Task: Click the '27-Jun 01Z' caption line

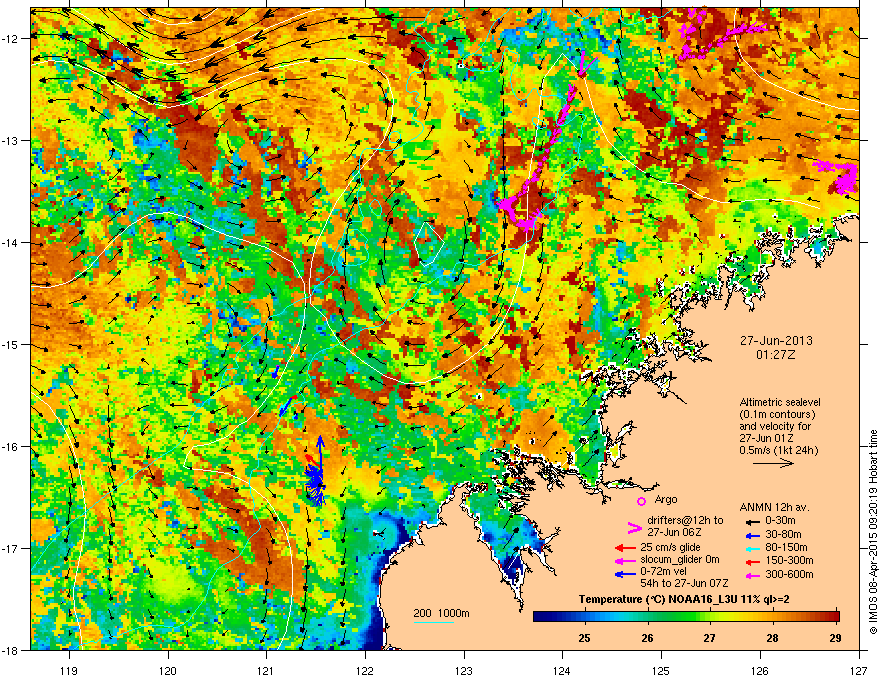Action: tap(767, 438)
